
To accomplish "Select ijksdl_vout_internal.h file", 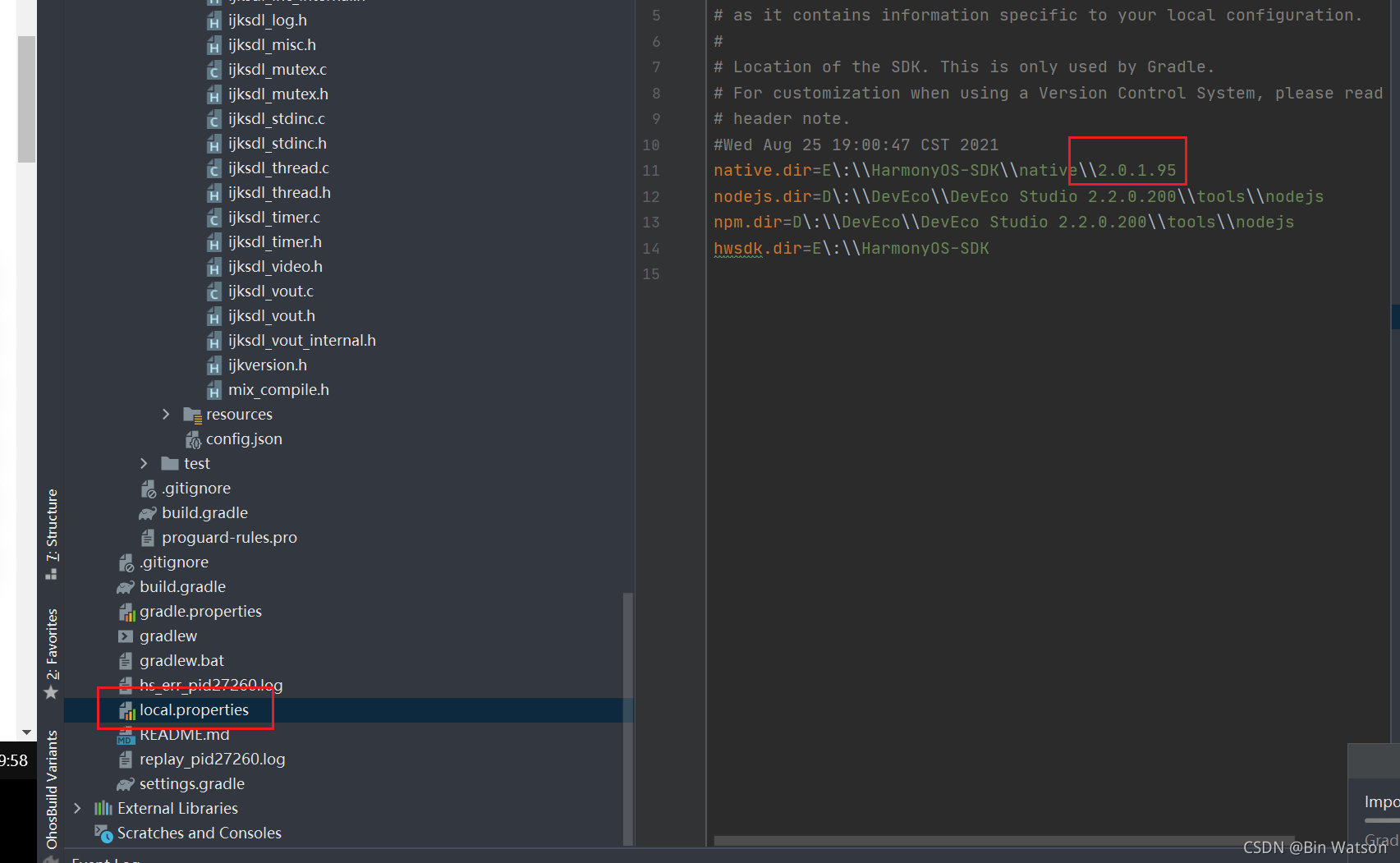I will tap(301, 341).
